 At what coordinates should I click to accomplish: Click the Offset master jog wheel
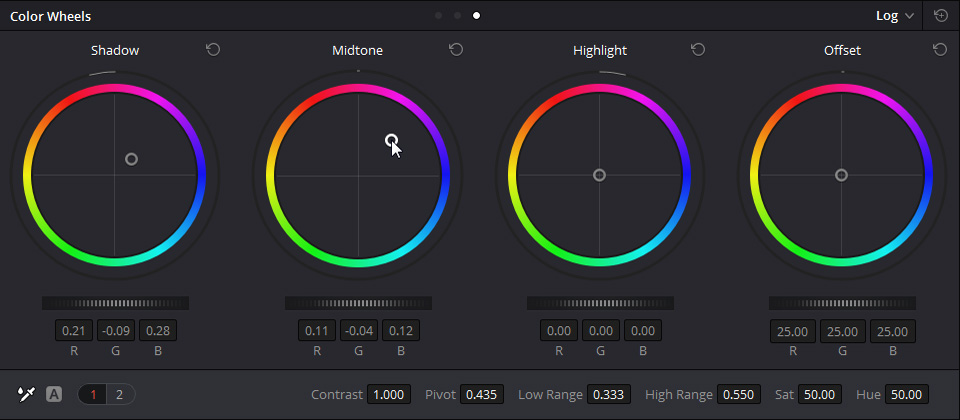(842, 303)
